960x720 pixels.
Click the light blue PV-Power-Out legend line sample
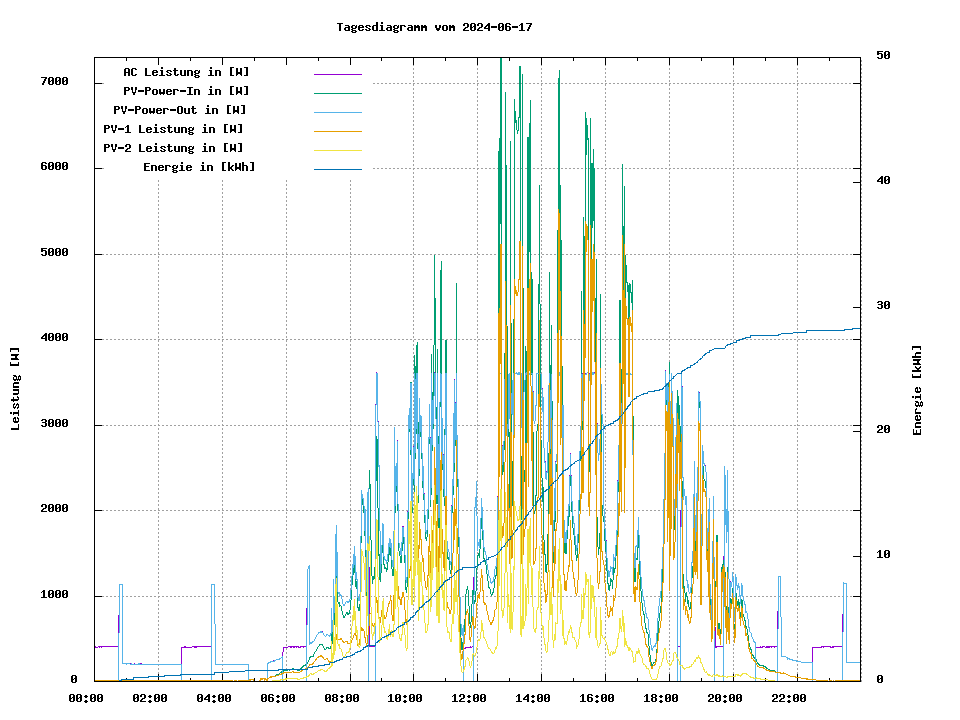pos(337,112)
